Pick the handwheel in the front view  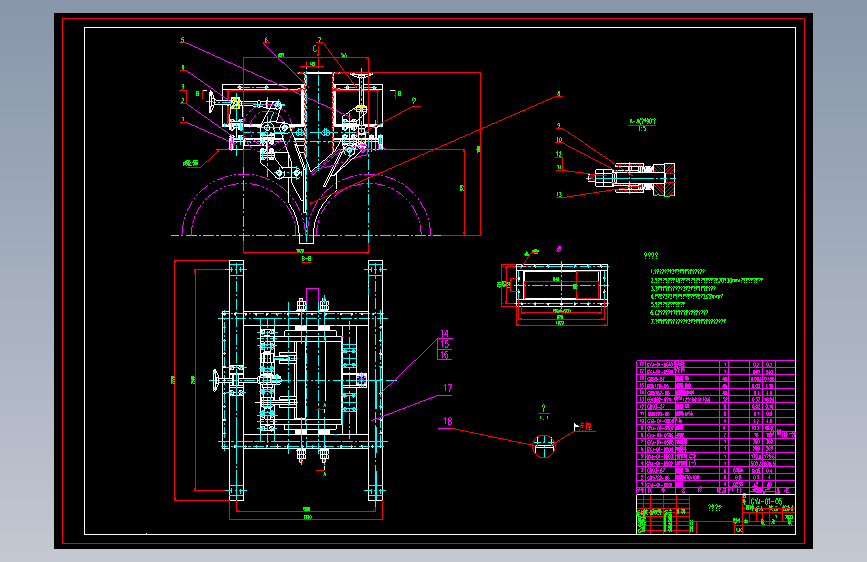coord(212,102)
